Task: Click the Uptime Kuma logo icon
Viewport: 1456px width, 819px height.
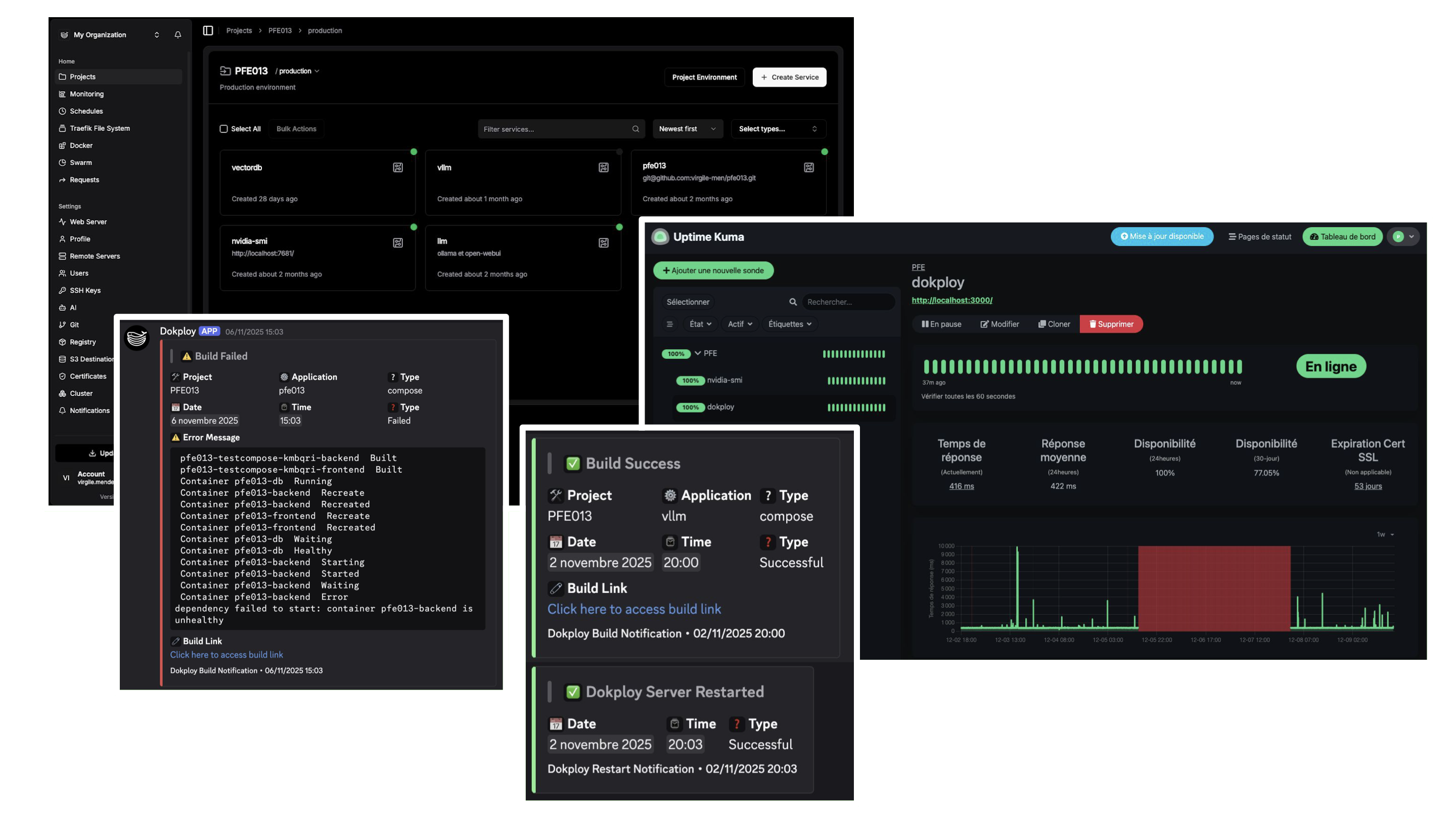Action: tap(660, 237)
